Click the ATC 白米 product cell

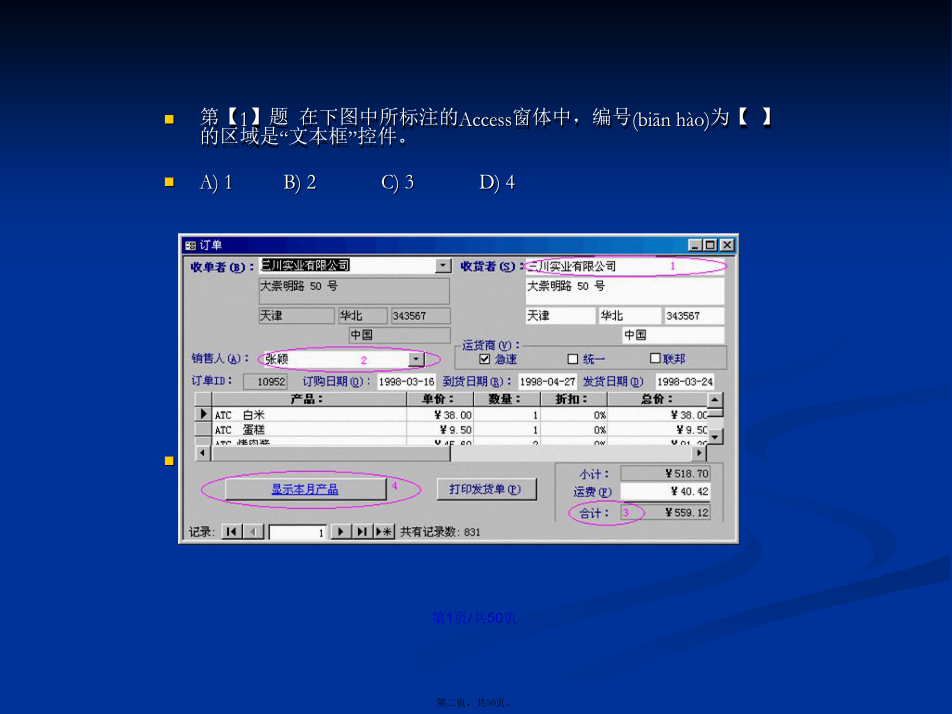(x=308, y=415)
